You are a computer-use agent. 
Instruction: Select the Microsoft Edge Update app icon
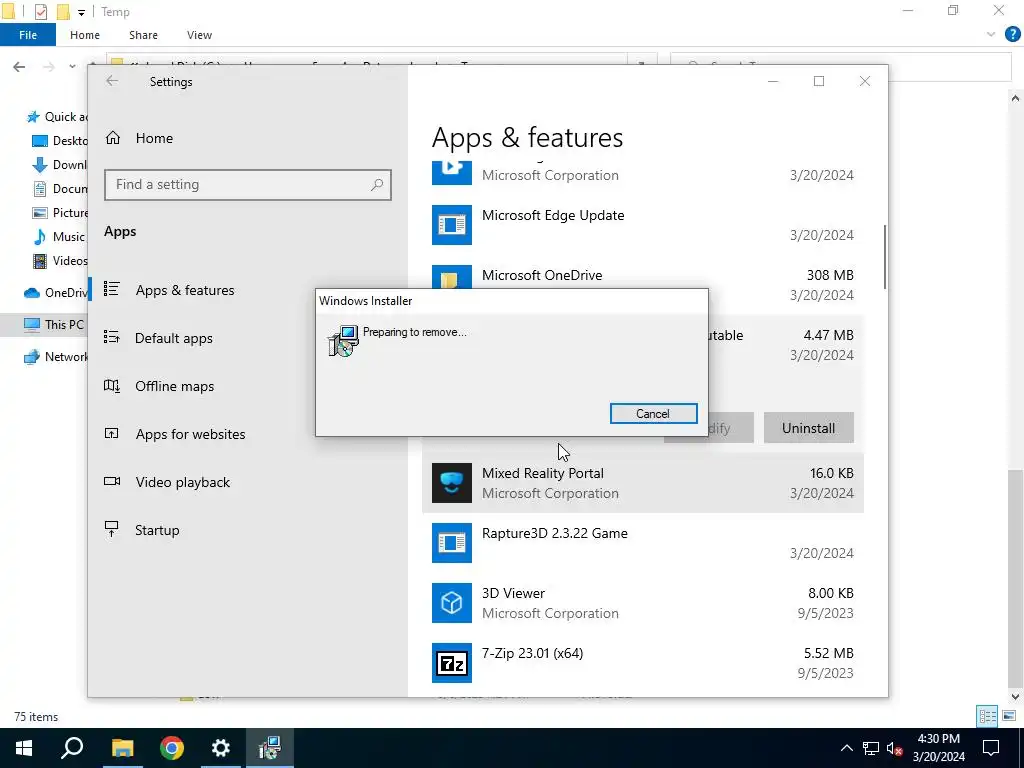click(x=452, y=225)
